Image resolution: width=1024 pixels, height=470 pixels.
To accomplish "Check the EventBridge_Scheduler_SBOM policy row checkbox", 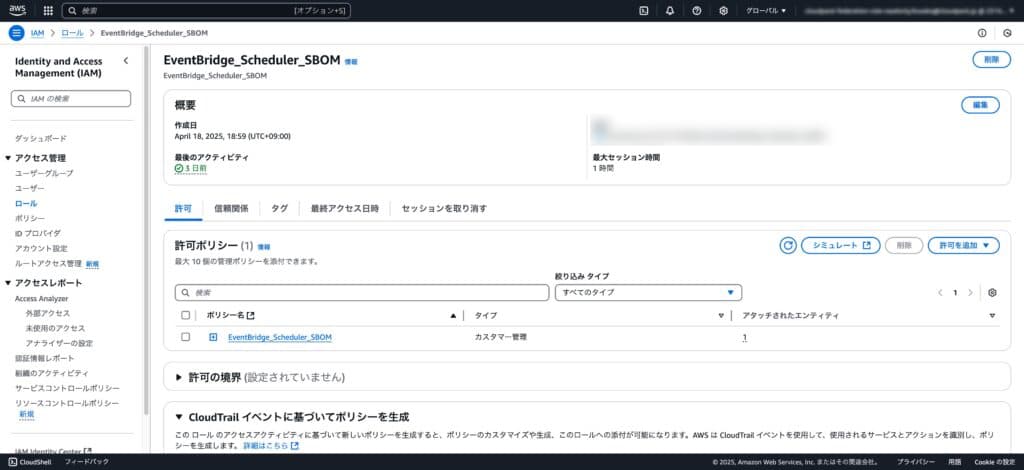I will (185, 337).
